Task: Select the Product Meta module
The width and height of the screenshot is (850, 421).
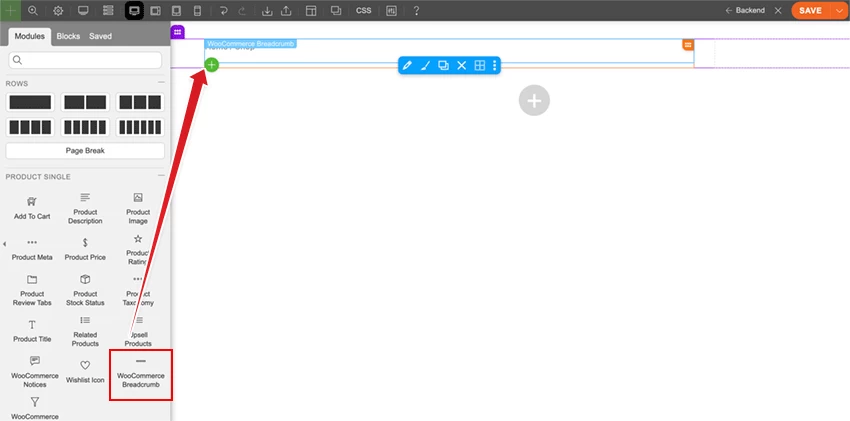Action: click(32, 250)
